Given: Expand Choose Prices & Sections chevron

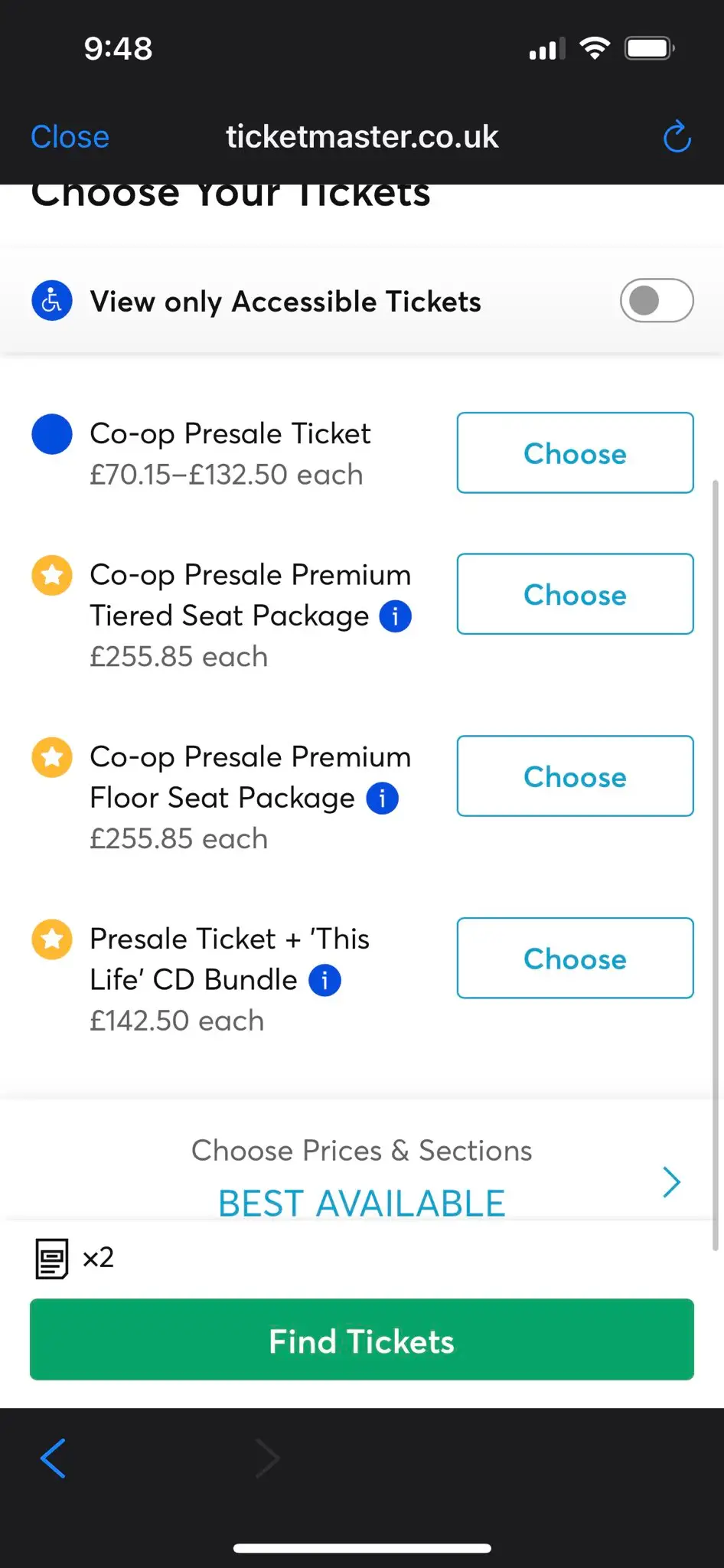Looking at the screenshot, I should pyautogui.click(x=671, y=1182).
